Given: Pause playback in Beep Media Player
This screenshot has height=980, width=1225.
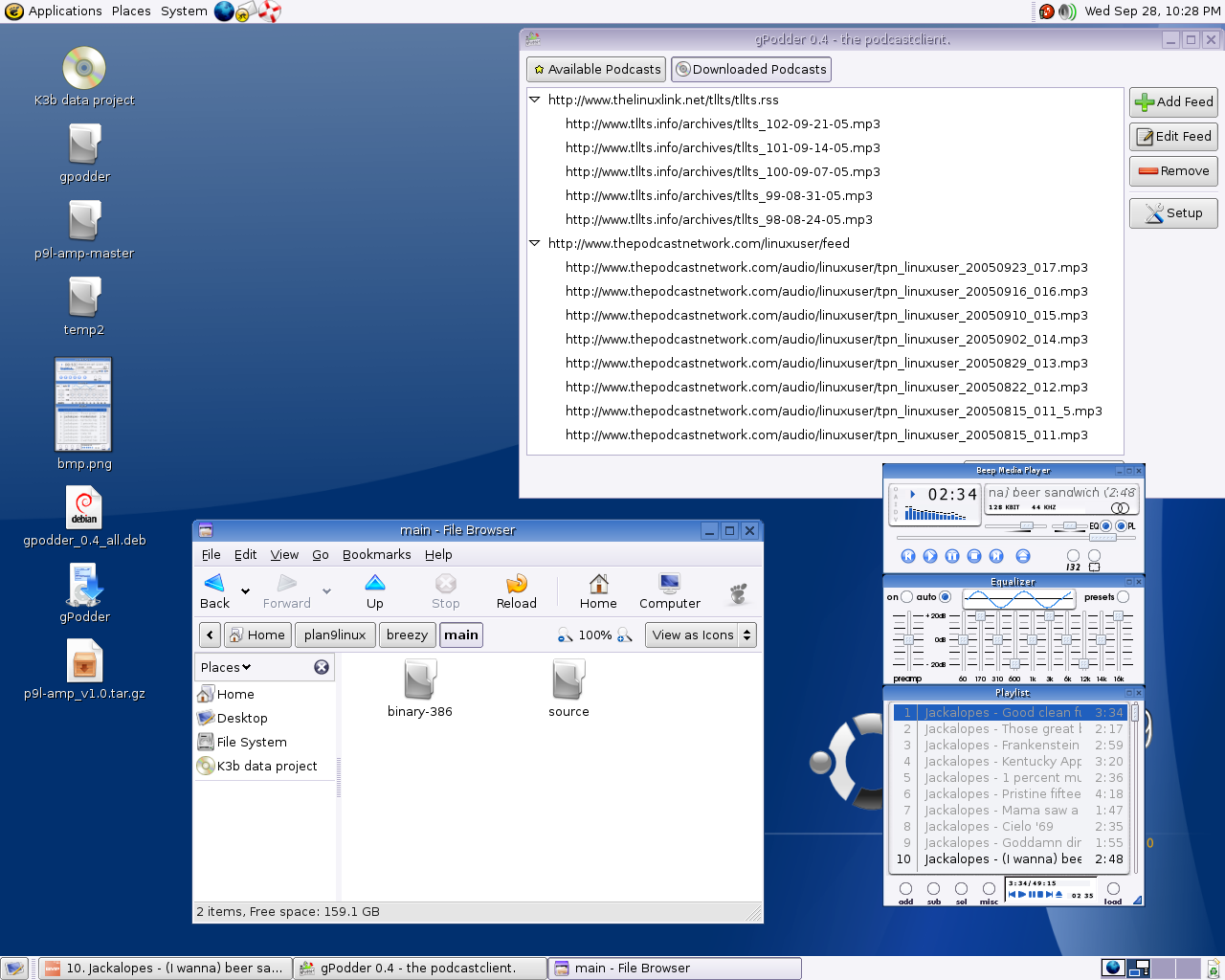Looking at the screenshot, I should click(952, 556).
